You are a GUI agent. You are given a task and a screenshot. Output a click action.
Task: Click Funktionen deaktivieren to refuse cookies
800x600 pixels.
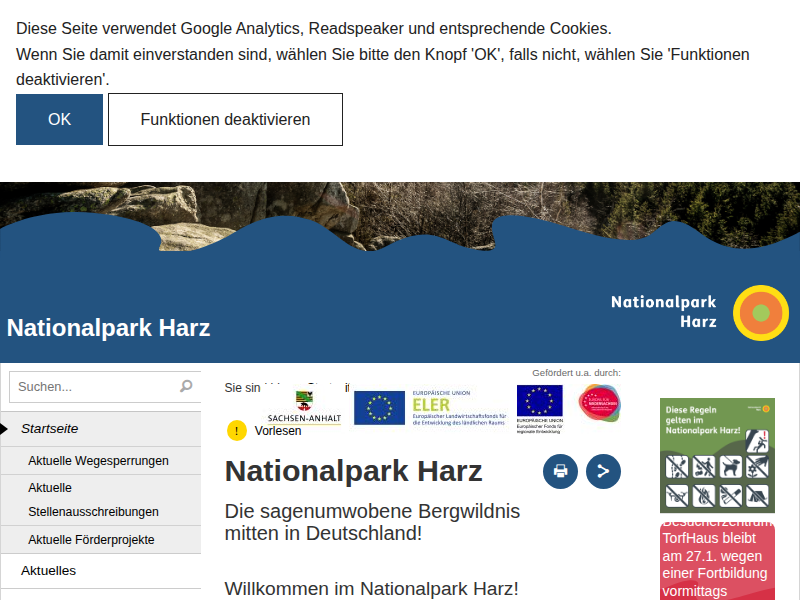[225, 119]
